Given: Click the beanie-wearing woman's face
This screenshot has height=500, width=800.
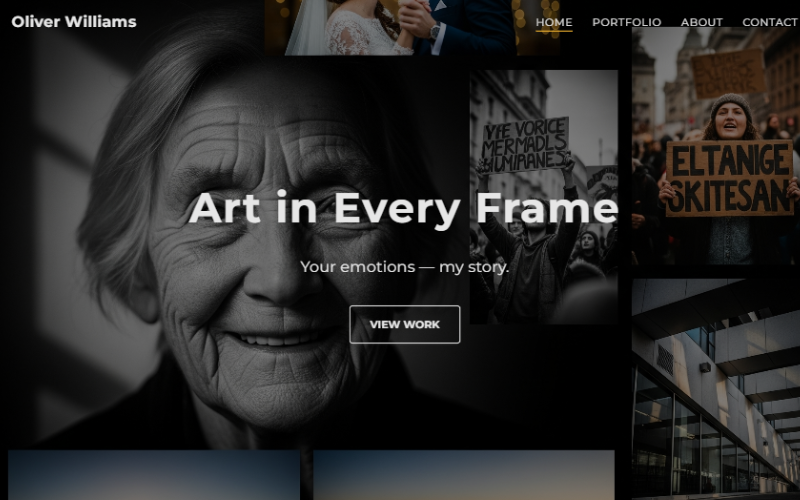Looking at the screenshot, I should coord(731,122).
